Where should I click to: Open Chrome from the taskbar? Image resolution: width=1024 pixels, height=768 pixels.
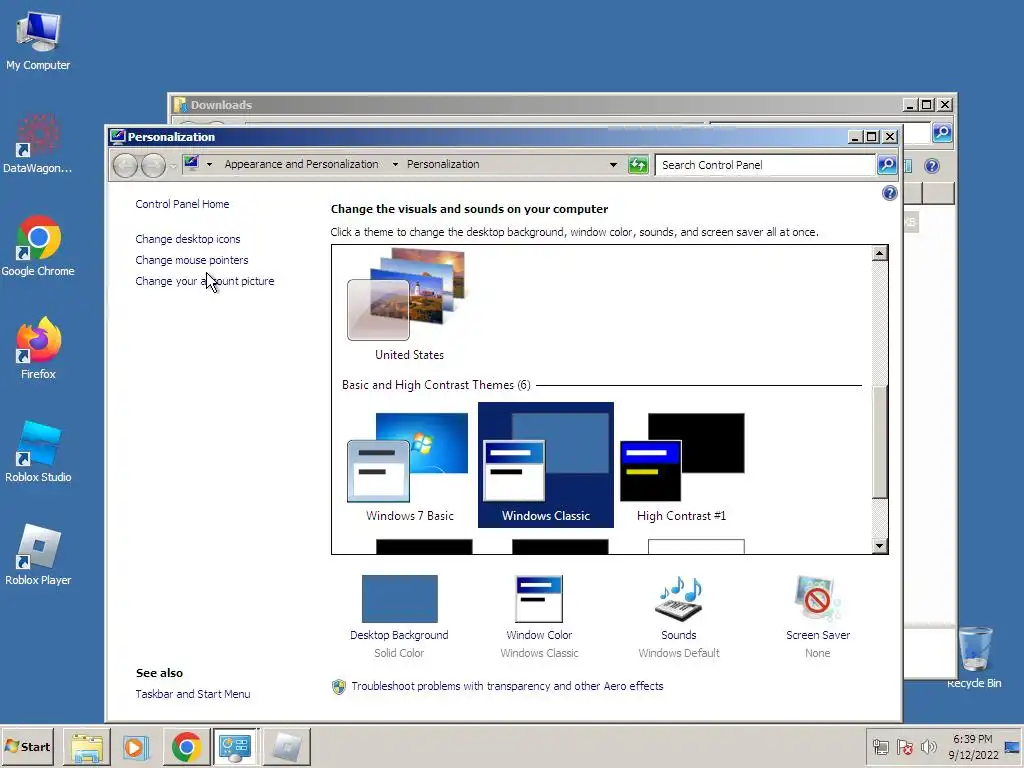(x=186, y=746)
